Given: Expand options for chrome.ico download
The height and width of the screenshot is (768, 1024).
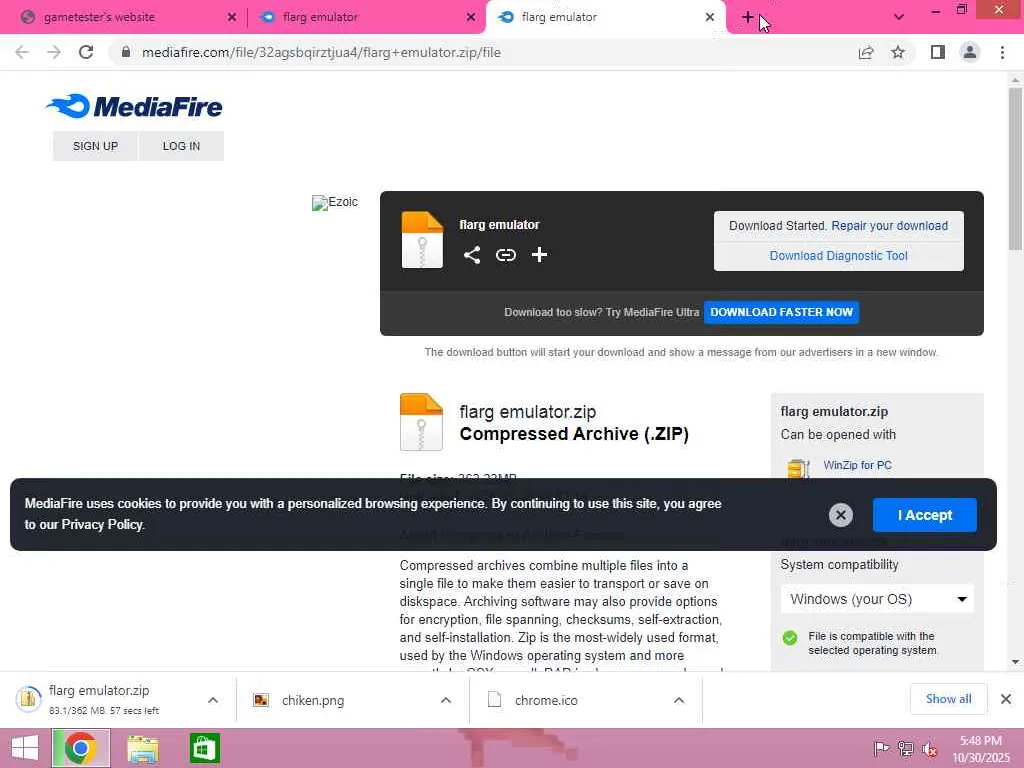Looking at the screenshot, I should click(x=679, y=700).
